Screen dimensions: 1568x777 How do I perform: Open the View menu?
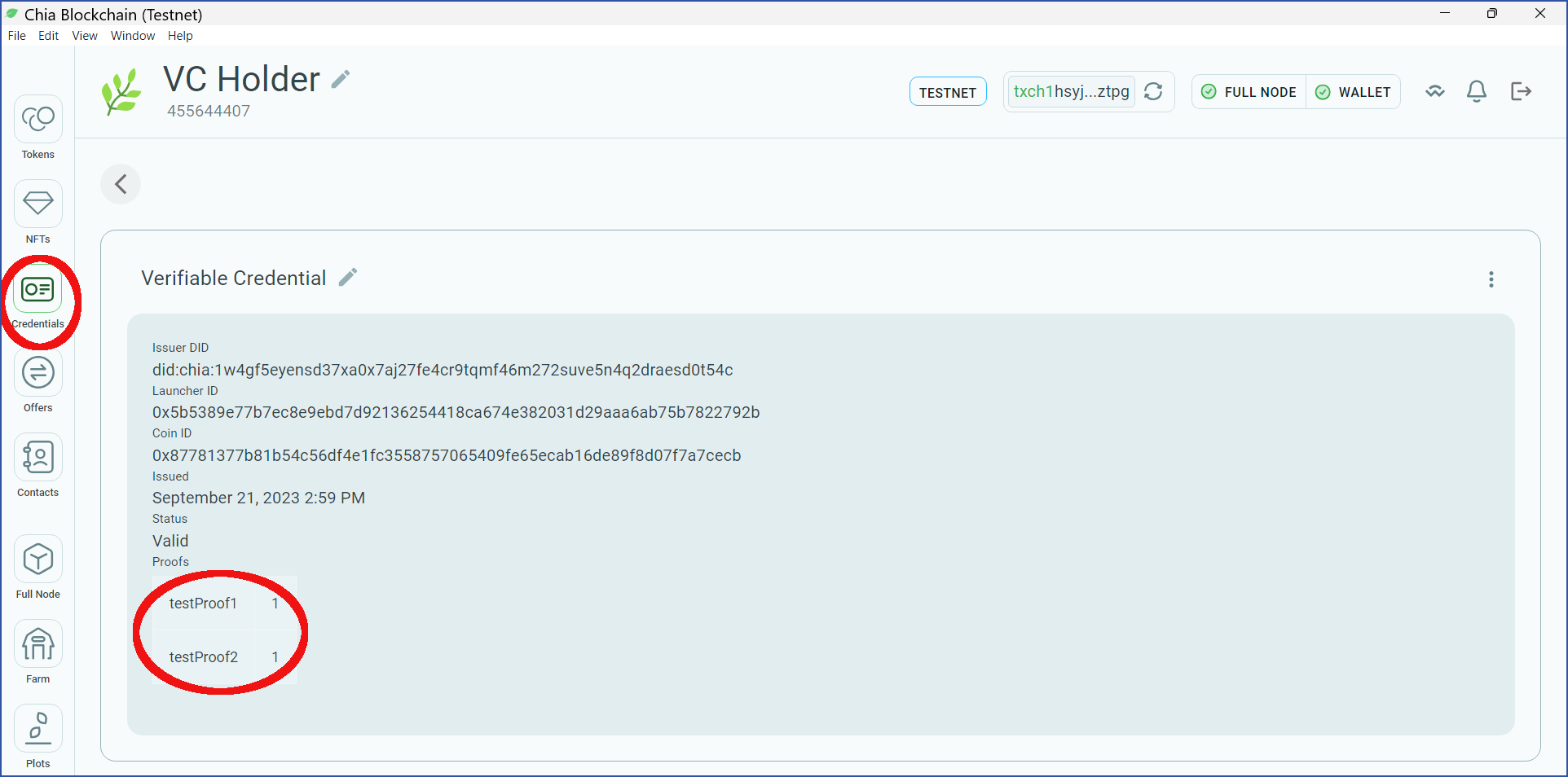pos(85,36)
